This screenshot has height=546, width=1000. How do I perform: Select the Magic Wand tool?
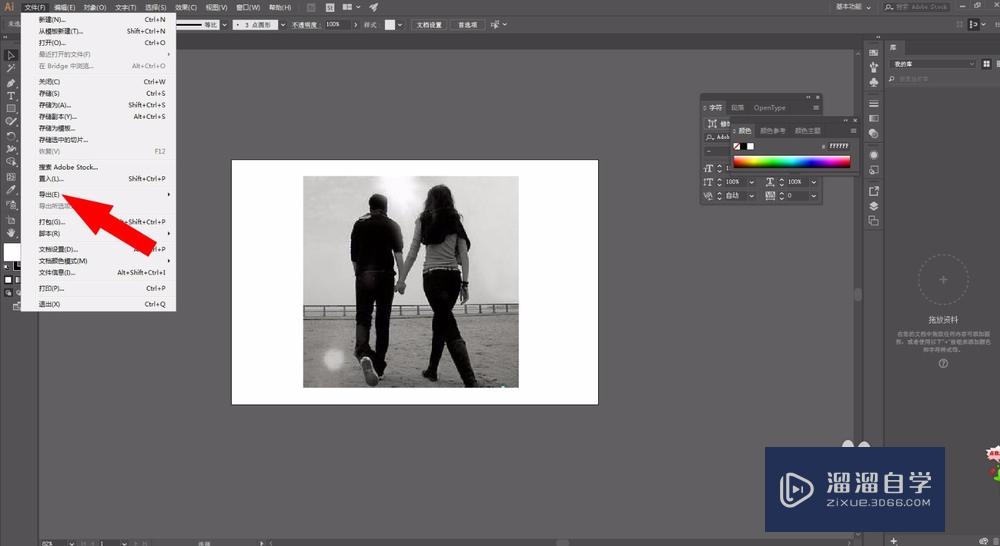point(11,69)
